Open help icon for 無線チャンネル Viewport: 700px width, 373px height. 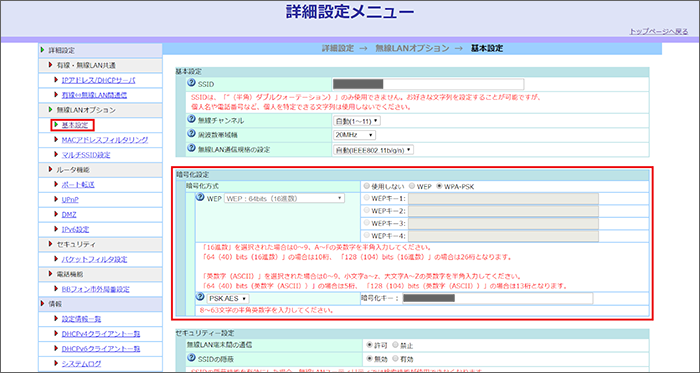coord(192,120)
